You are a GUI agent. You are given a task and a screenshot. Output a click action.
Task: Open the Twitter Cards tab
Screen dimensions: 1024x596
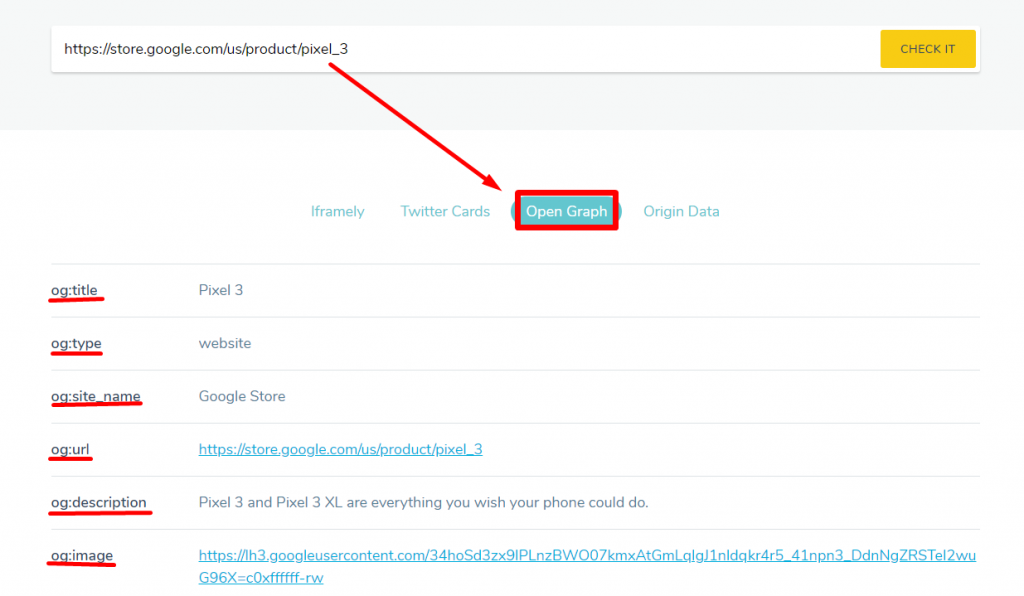(444, 211)
